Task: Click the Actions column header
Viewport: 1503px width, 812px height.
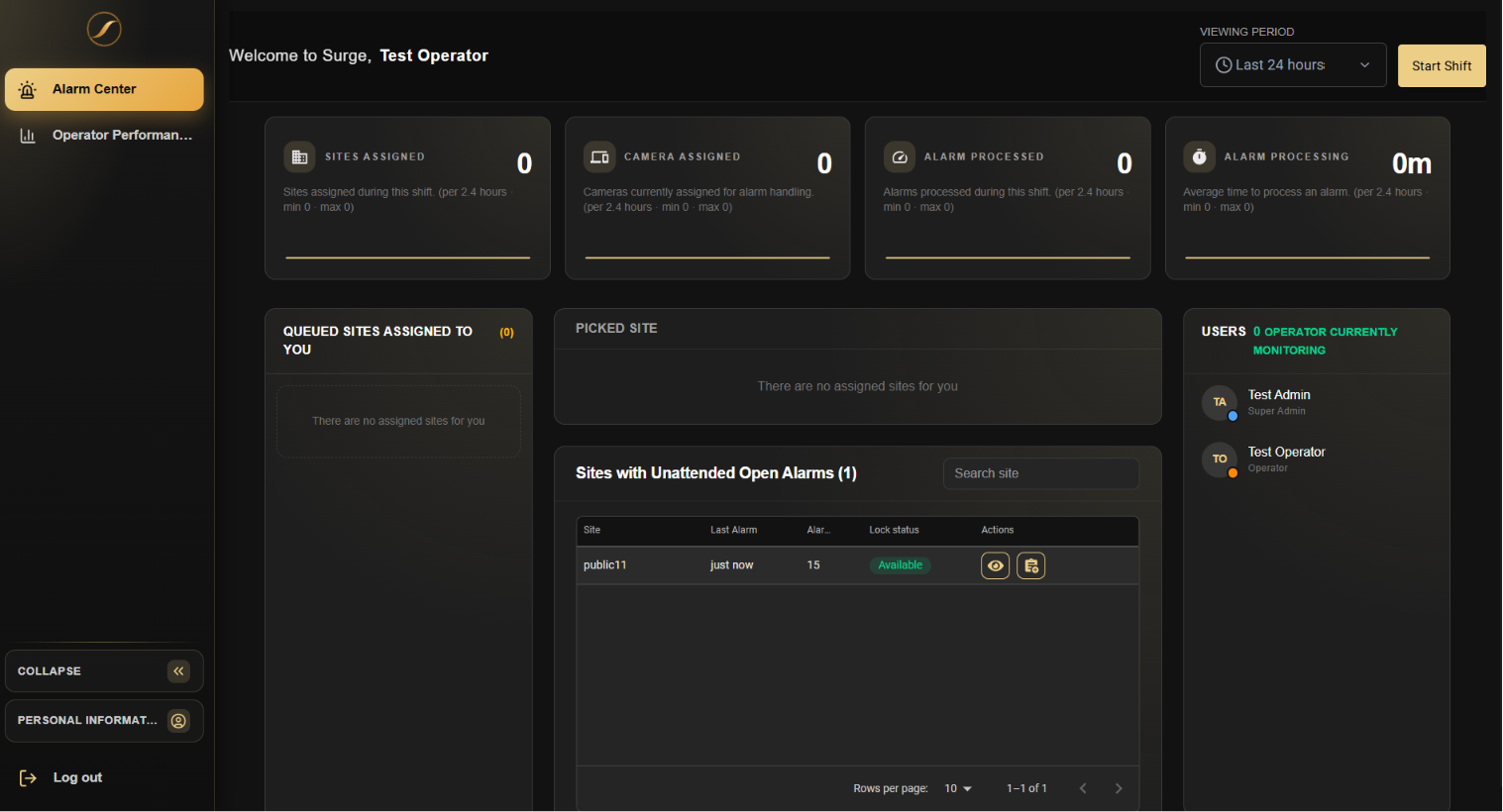Action: coord(997,530)
